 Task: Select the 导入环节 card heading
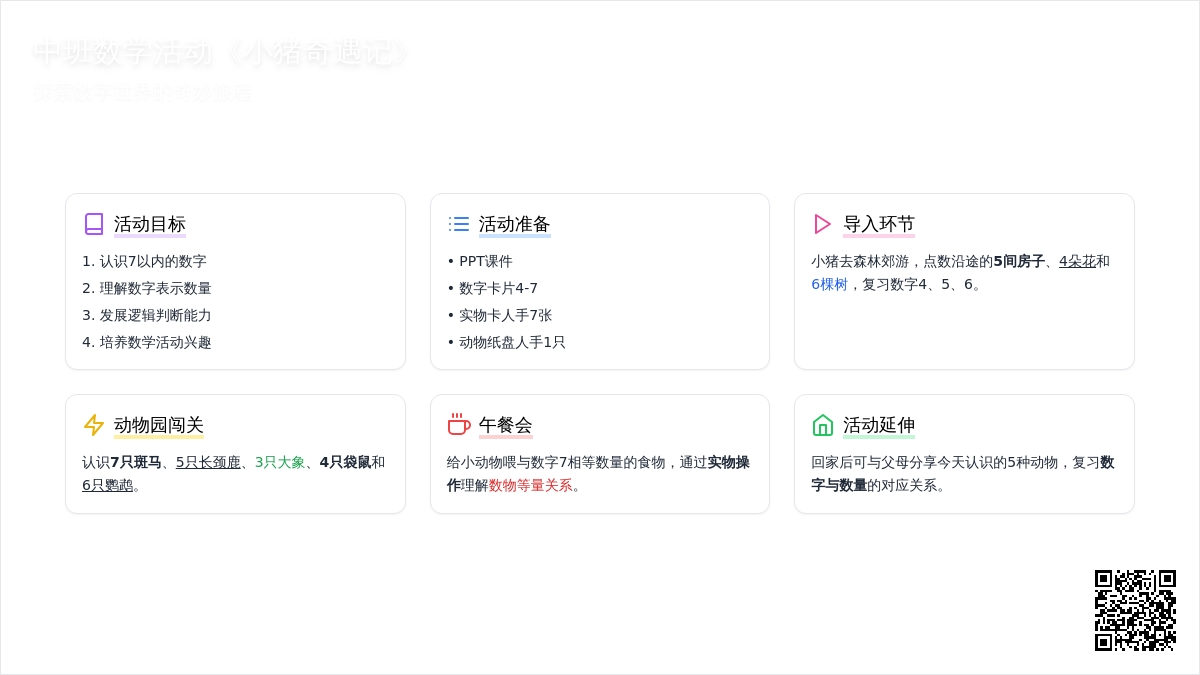pyautogui.click(x=879, y=224)
